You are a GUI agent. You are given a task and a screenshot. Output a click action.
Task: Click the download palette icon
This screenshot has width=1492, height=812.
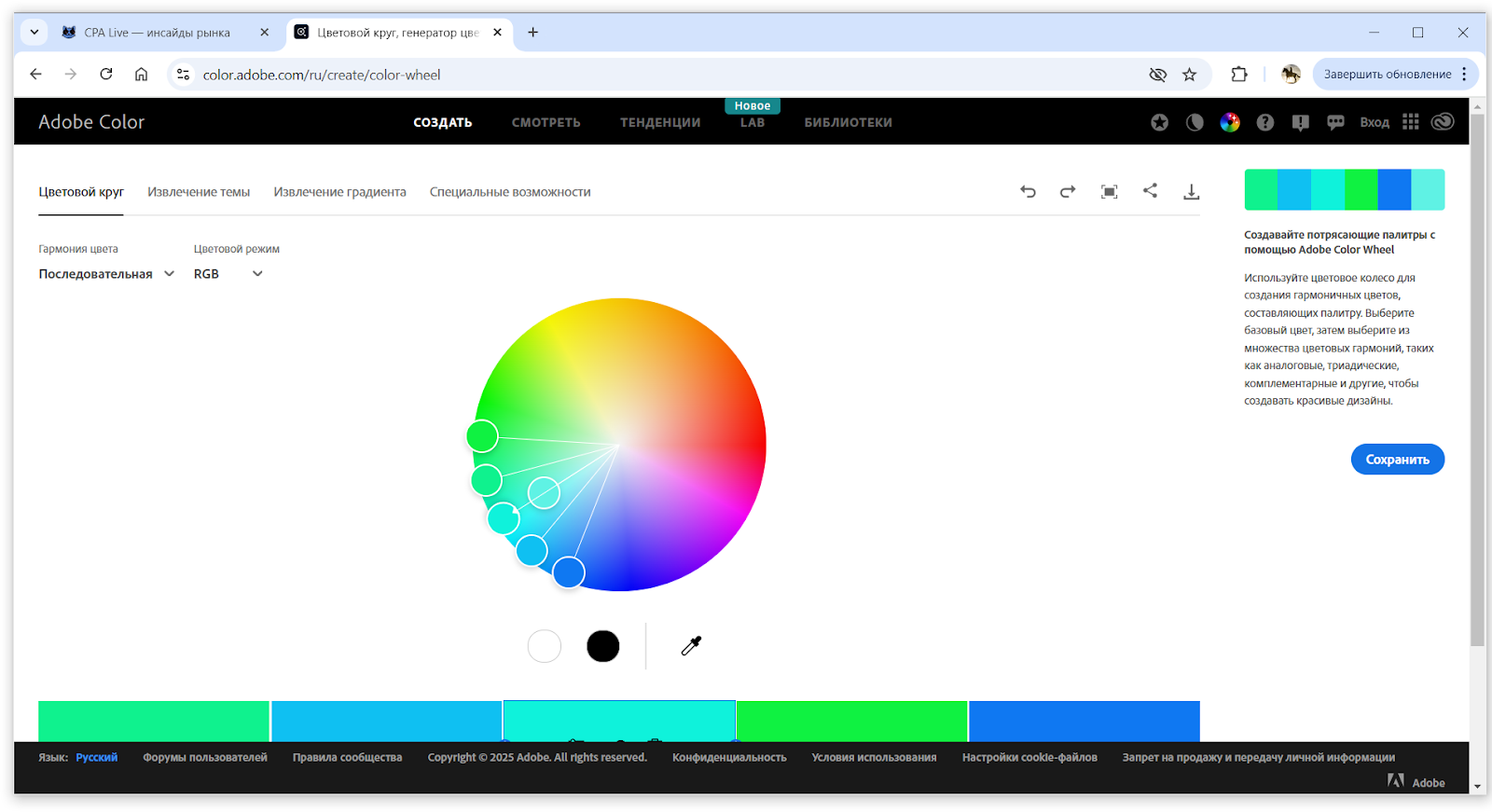[1191, 191]
